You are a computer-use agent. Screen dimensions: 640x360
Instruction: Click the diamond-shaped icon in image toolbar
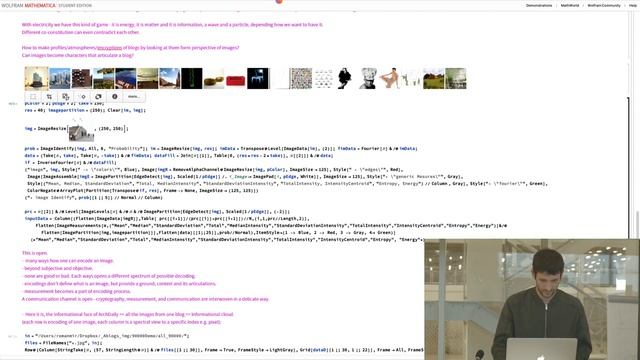coord(83,97)
